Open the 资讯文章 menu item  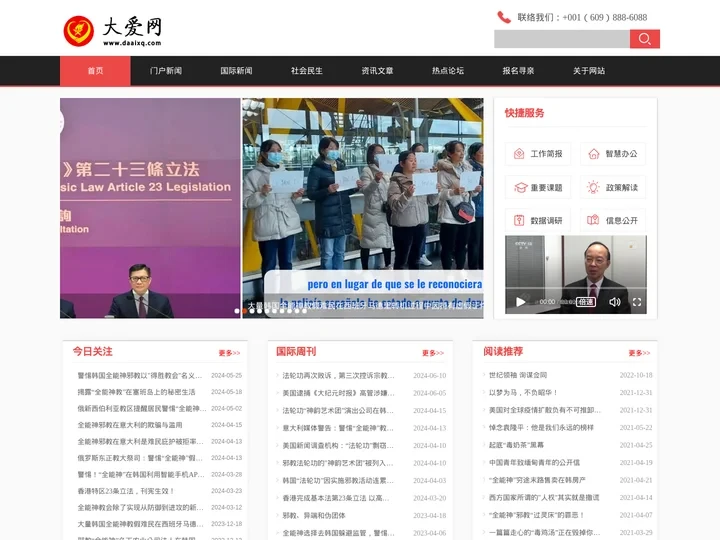click(377, 71)
